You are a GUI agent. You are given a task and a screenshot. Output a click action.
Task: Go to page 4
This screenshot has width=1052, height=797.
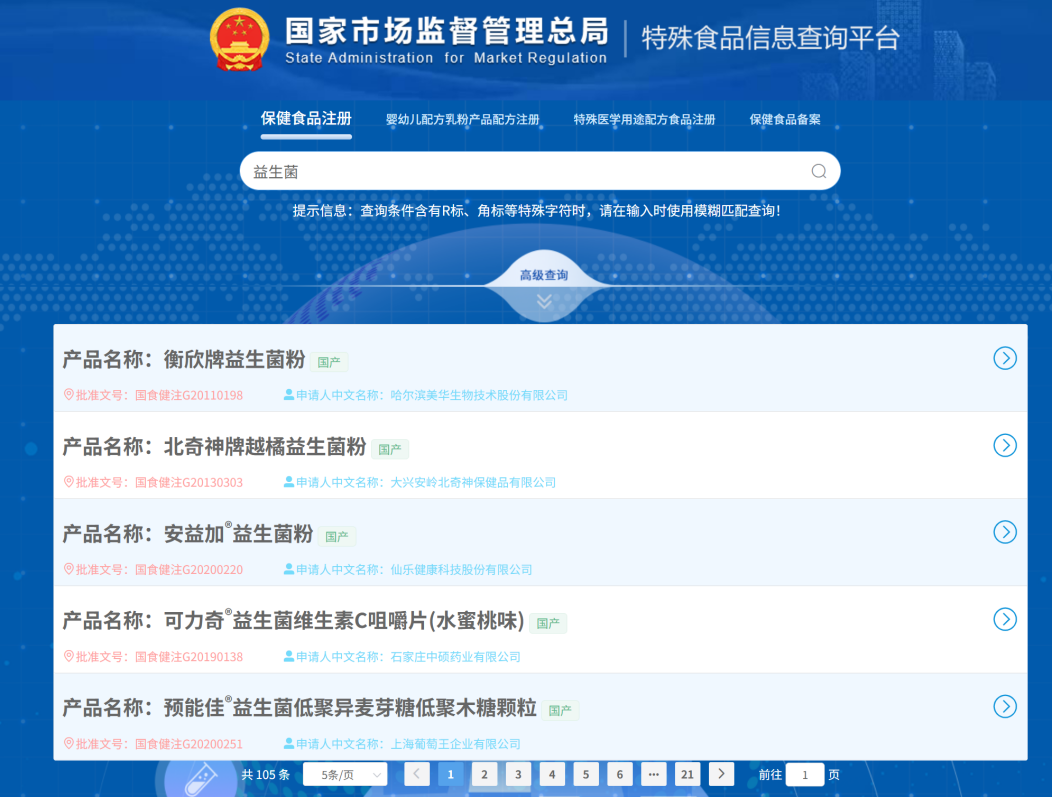(x=552, y=774)
